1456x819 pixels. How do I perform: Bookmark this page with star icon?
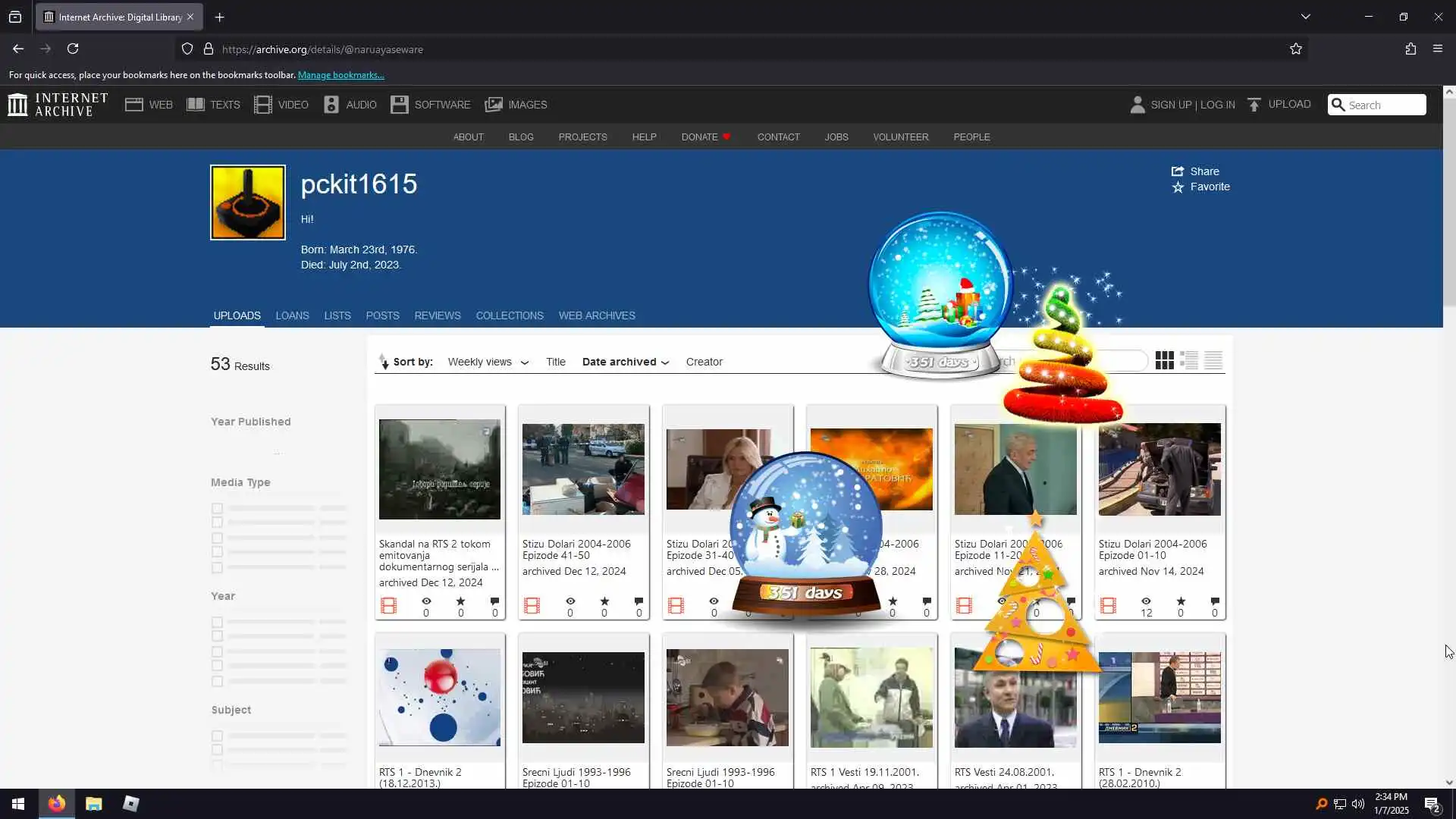point(1296,49)
